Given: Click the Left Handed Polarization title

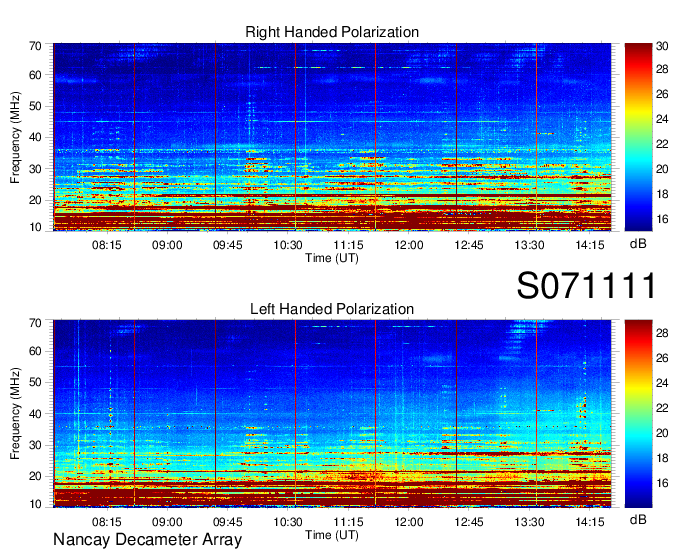Looking at the screenshot, I should (332, 309).
